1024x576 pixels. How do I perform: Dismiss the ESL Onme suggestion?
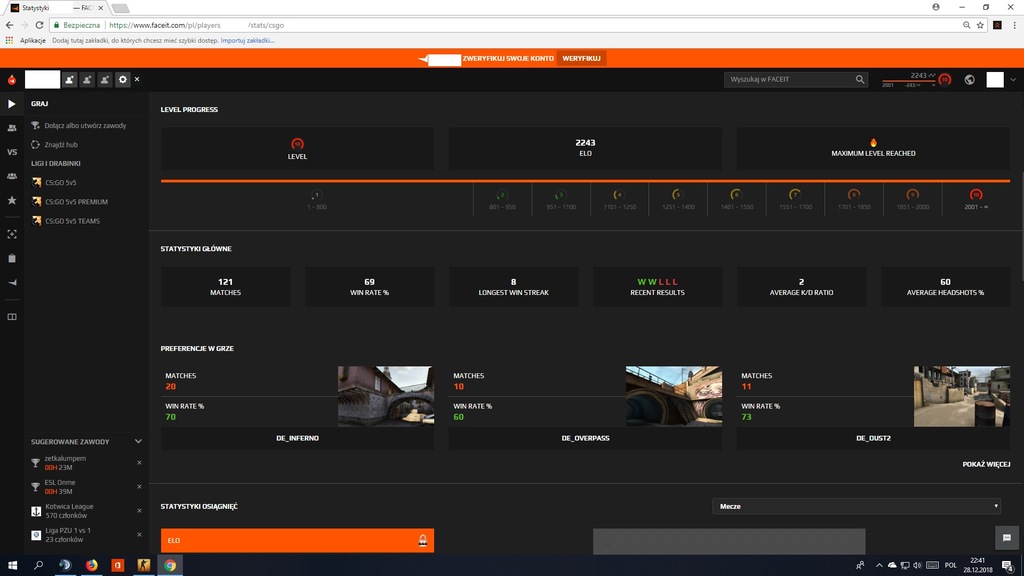coord(139,487)
